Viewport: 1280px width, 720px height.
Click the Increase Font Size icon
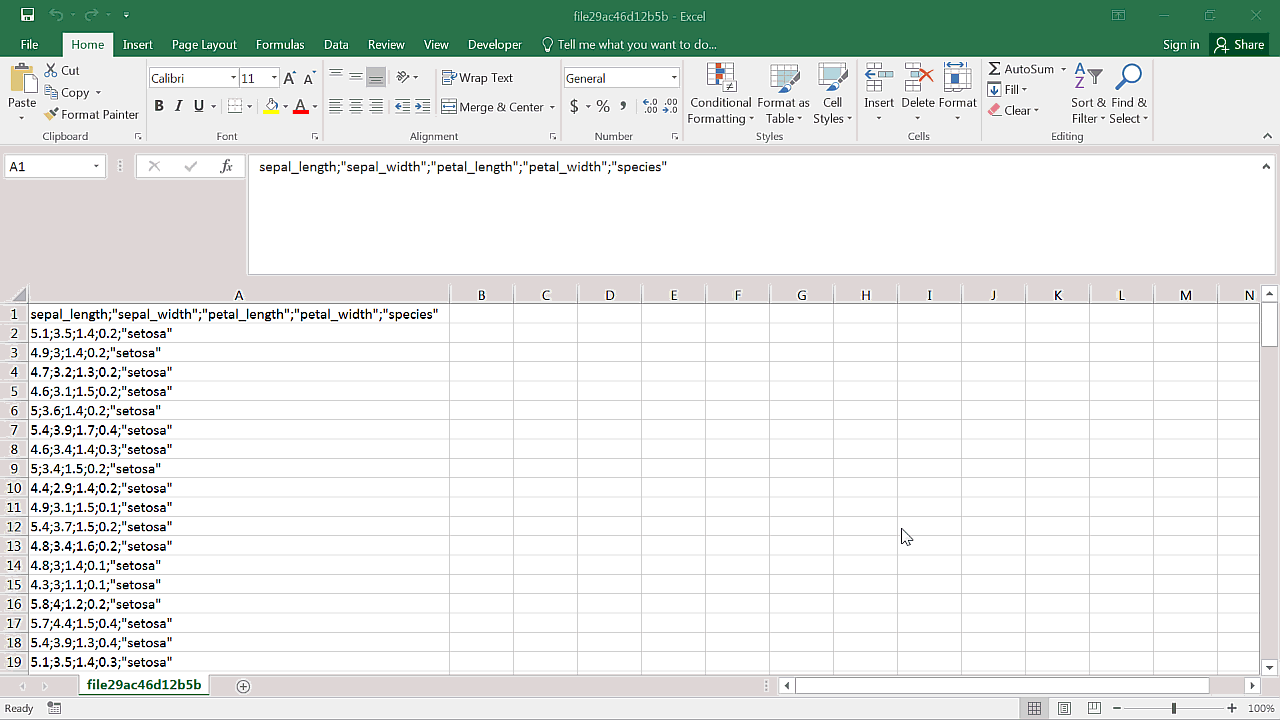tap(289, 78)
